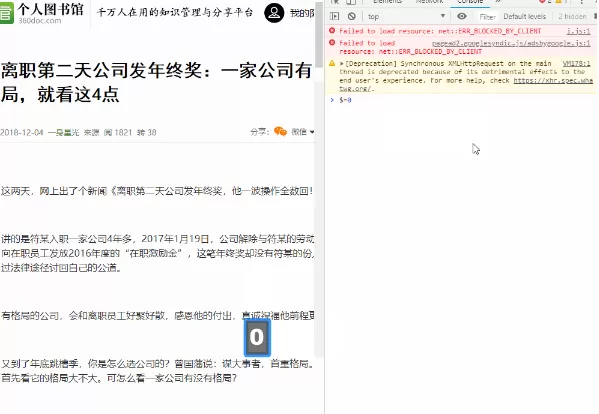Expand the 微信 share dropdown arrow
599x414 pixels.
[312, 132]
